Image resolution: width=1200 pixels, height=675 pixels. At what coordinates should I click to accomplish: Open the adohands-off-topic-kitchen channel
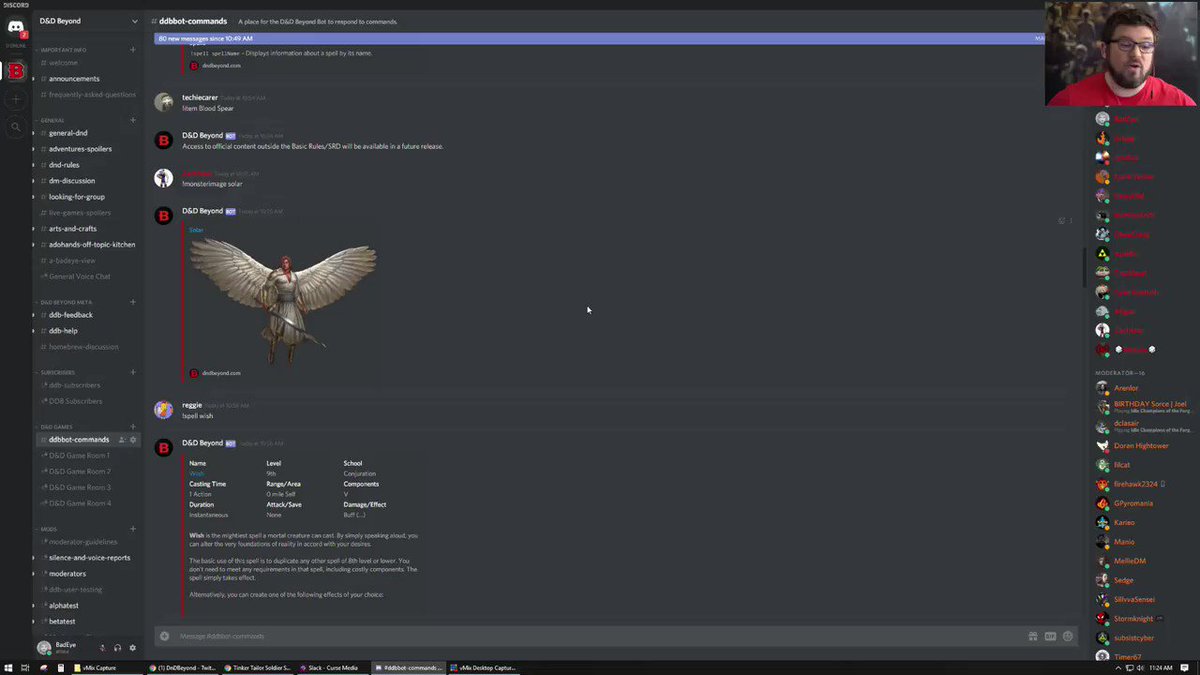coord(88,245)
